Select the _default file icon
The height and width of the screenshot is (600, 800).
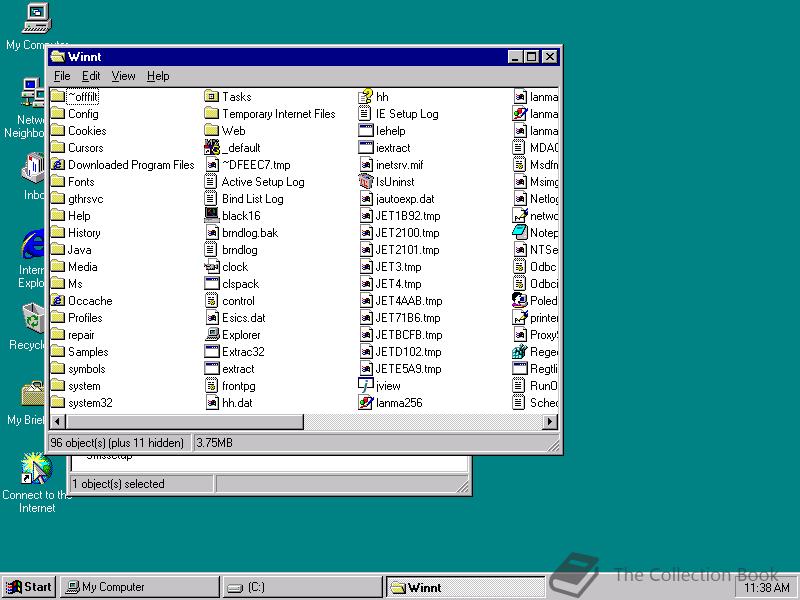coord(212,148)
